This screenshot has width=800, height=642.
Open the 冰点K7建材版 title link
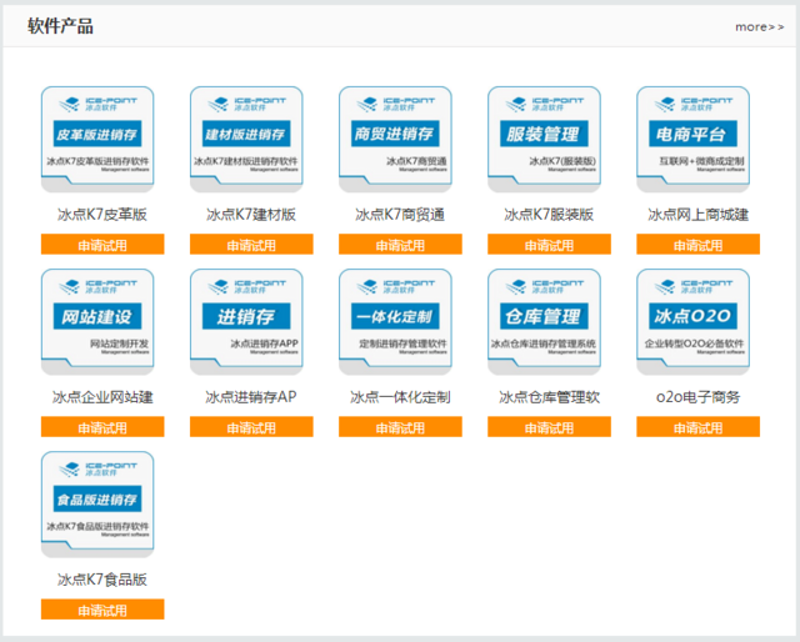pyautogui.click(x=252, y=214)
